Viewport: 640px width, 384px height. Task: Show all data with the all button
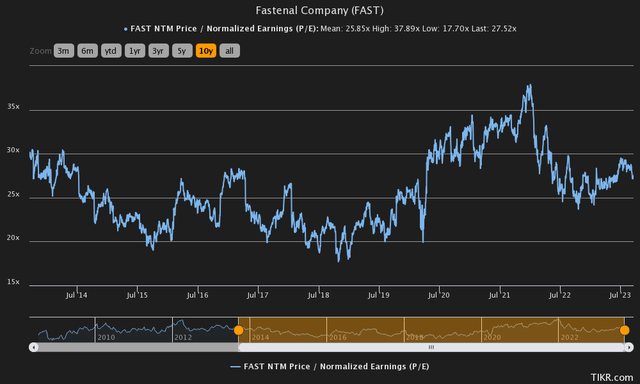(x=229, y=51)
